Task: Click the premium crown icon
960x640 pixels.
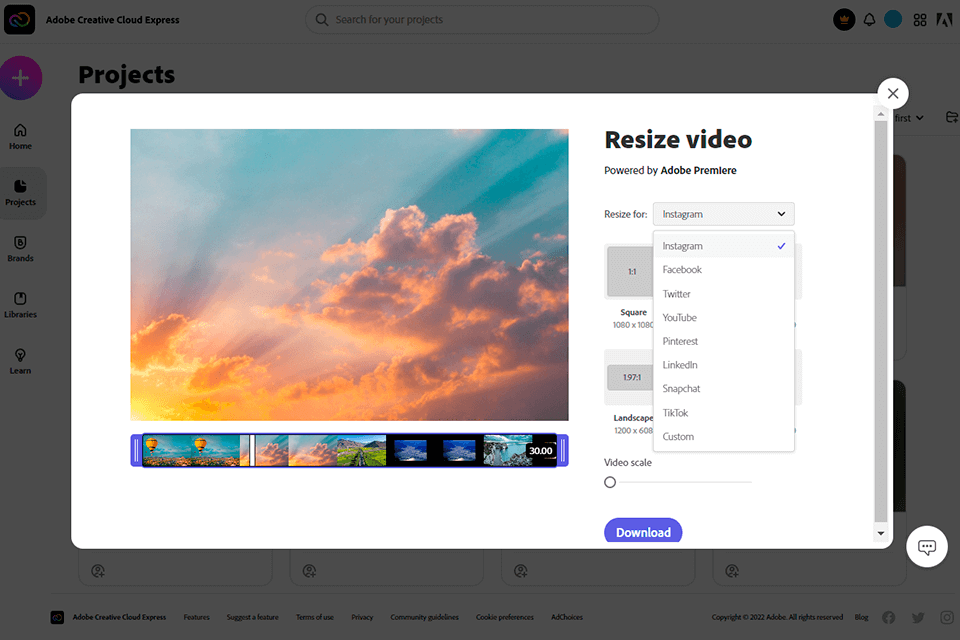Action: tap(844, 20)
